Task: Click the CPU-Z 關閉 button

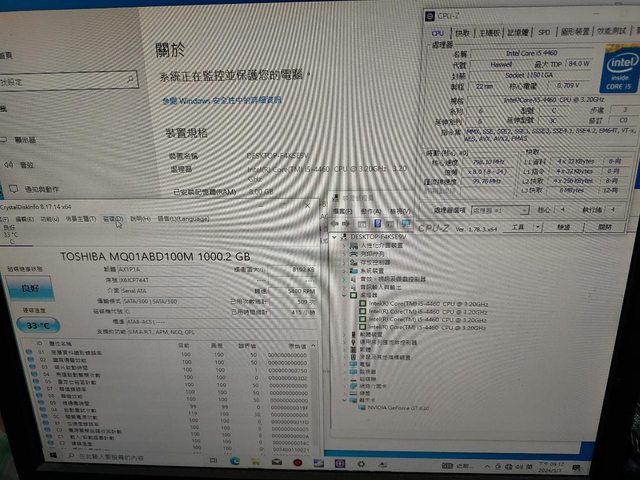Action: pyautogui.click(x=604, y=227)
